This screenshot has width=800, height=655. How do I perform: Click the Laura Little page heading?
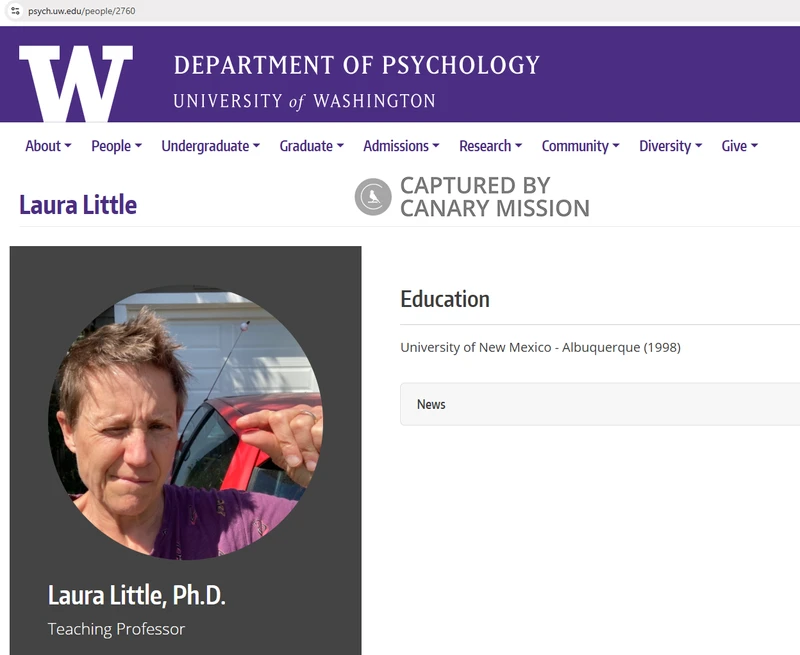[78, 205]
